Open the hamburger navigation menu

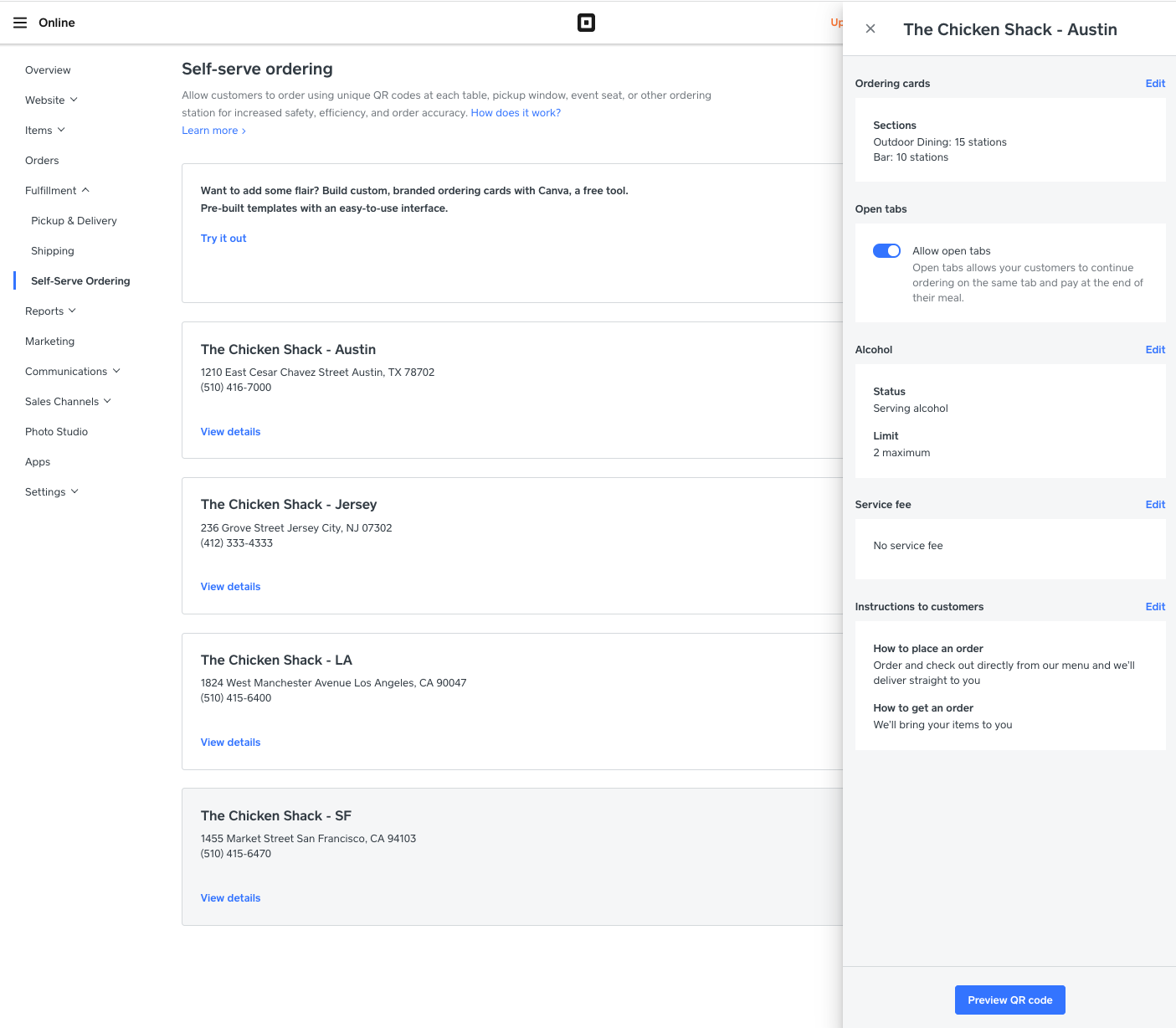(20, 23)
